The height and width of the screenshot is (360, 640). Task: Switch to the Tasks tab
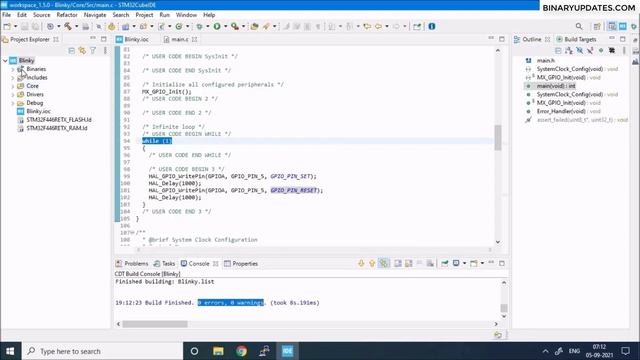tap(164, 264)
